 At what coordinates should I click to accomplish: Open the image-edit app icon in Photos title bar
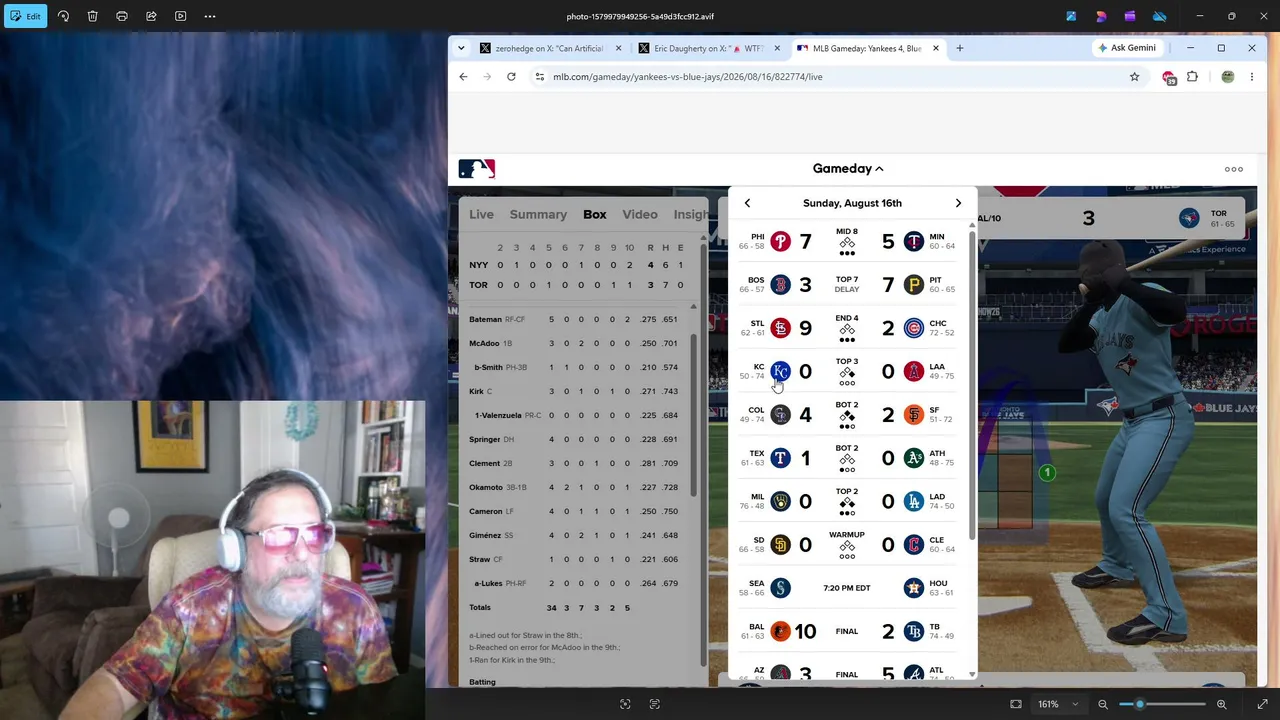pyautogui.click(x=1071, y=16)
